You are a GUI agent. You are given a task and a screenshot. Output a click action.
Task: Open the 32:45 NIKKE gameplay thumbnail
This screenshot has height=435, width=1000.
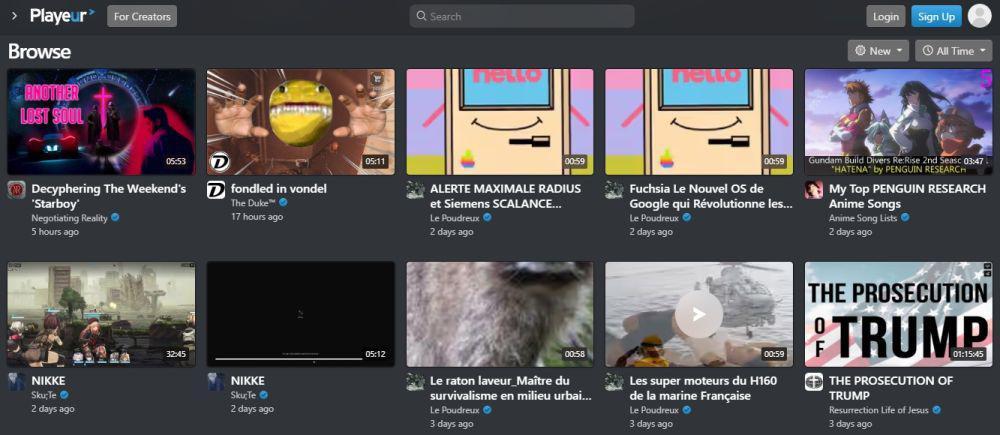point(101,314)
